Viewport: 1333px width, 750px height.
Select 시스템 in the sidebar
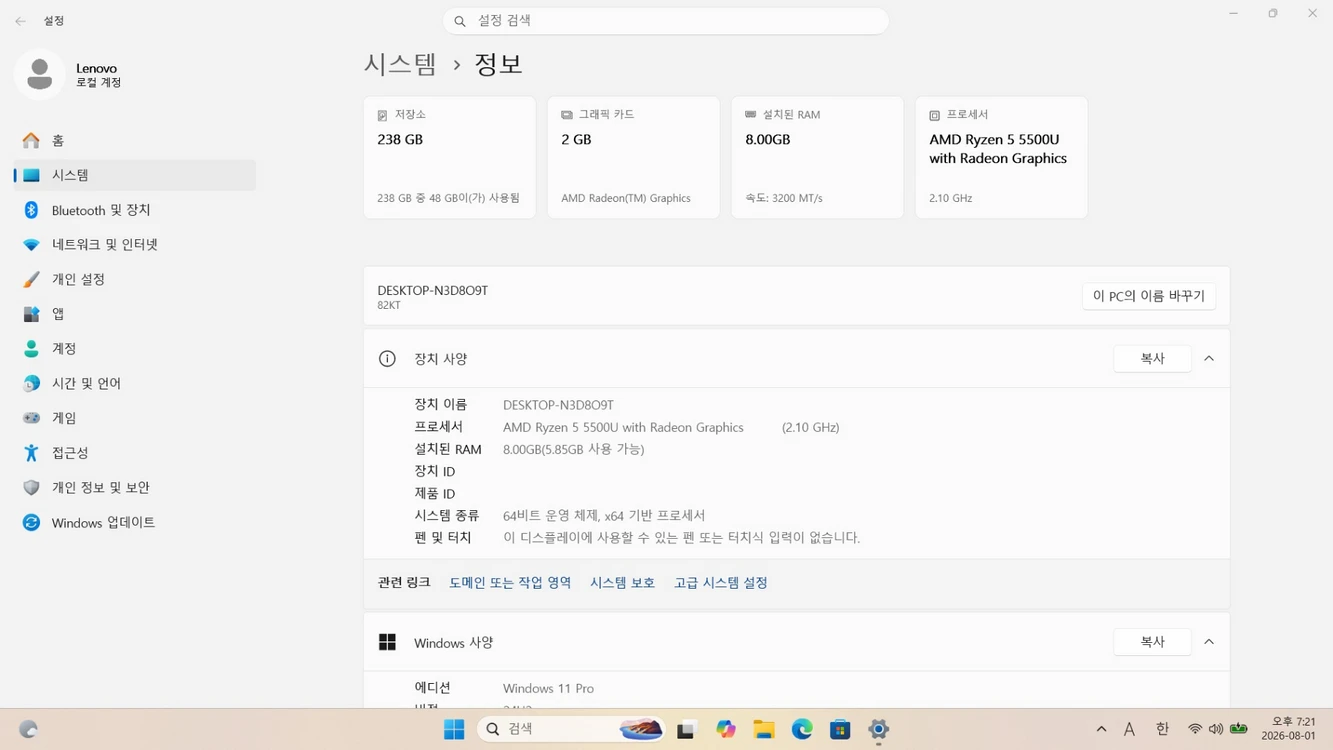click(x=135, y=175)
